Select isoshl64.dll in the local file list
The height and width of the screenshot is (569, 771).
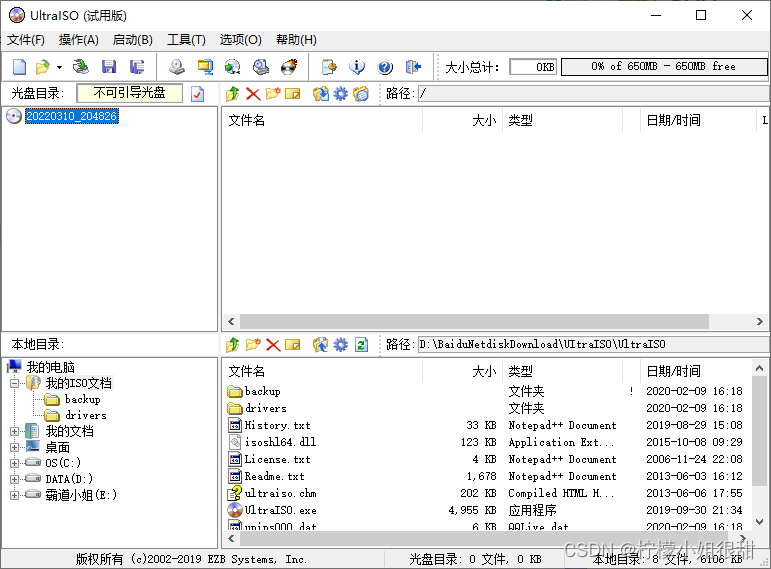coord(280,442)
